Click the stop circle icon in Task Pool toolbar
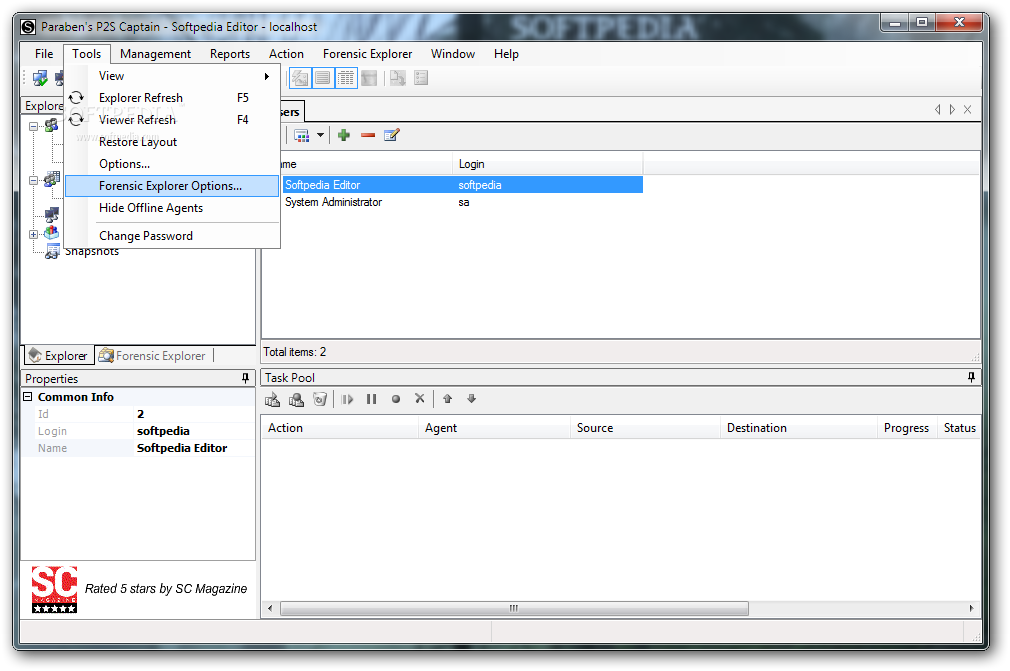Screen dimensions: 1010x671 pyautogui.click(x=396, y=399)
